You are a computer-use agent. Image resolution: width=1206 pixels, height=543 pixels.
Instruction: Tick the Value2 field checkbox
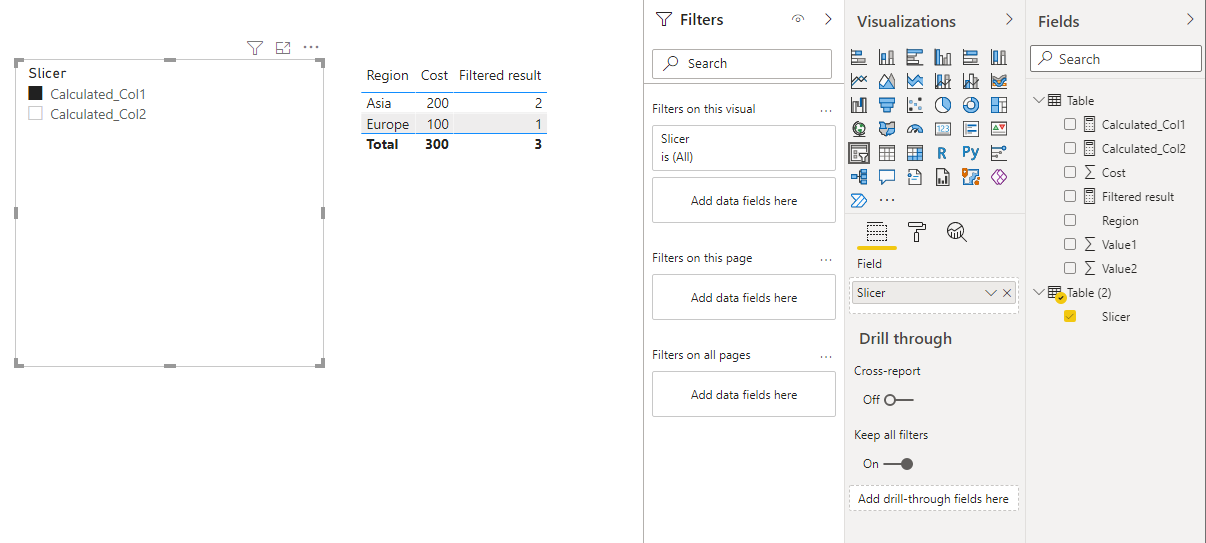tap(1070, 268)
